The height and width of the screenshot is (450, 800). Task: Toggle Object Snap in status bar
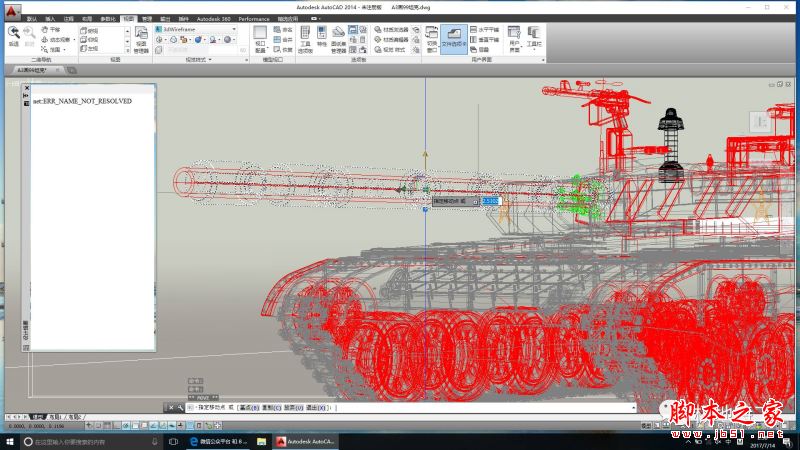pos(135,426)
